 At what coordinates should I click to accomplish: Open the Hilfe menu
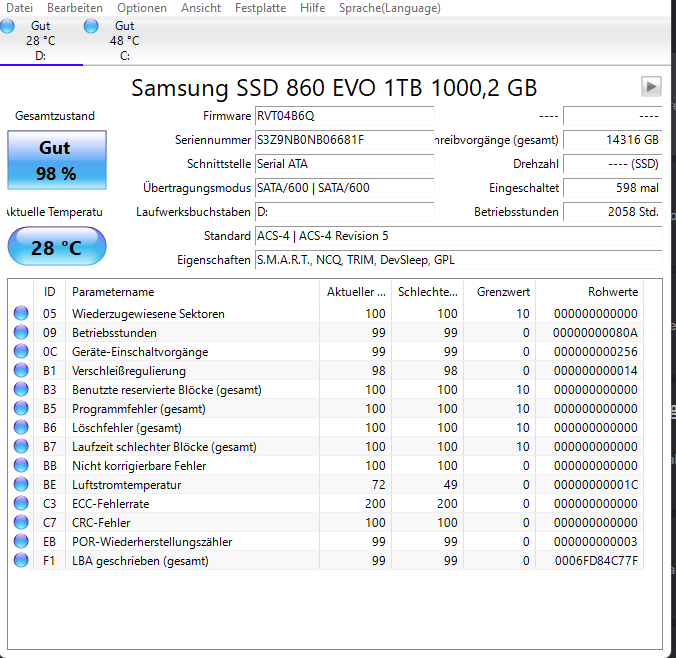click(x=313, y=8)
